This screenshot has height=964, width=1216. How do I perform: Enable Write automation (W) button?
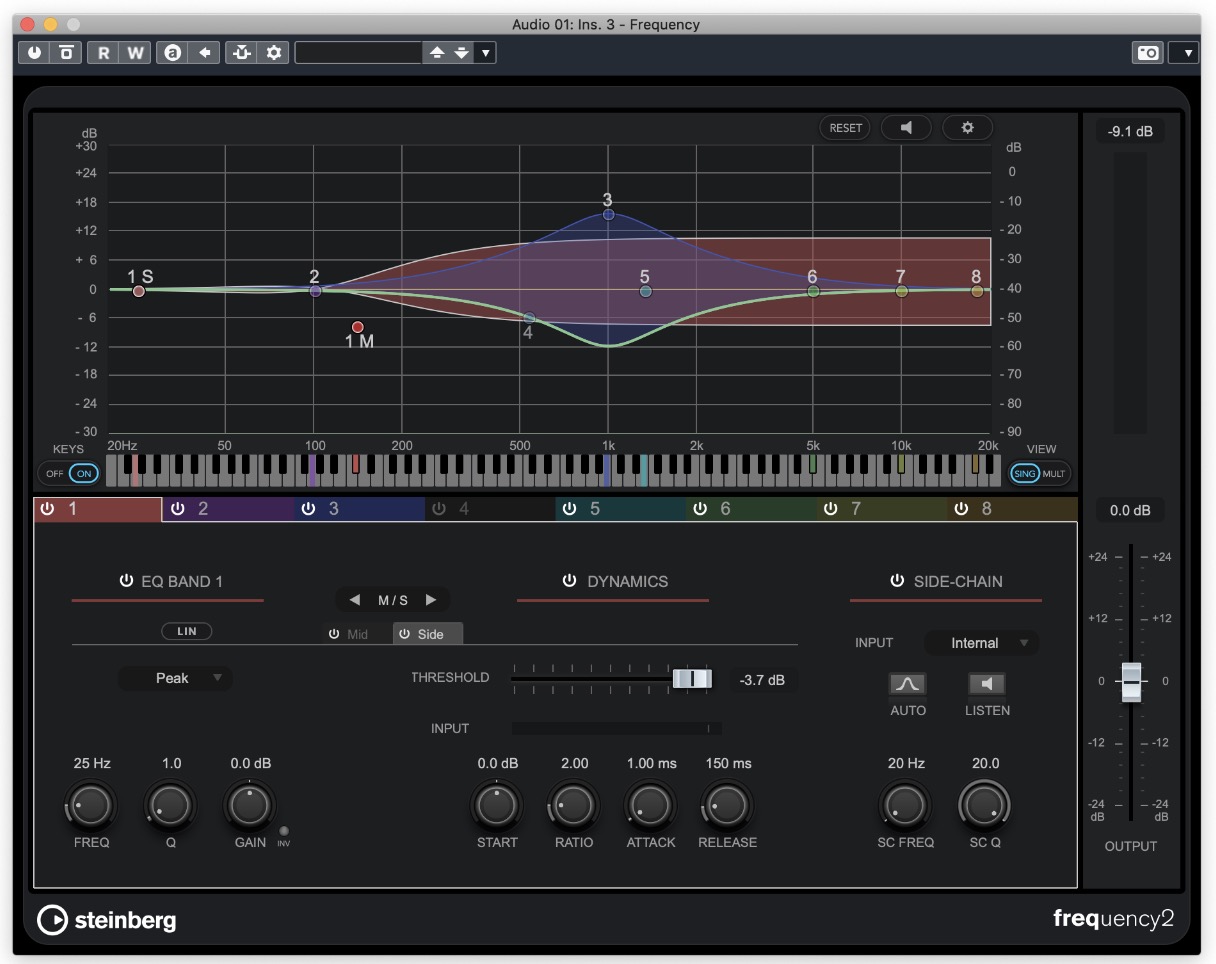136,52
